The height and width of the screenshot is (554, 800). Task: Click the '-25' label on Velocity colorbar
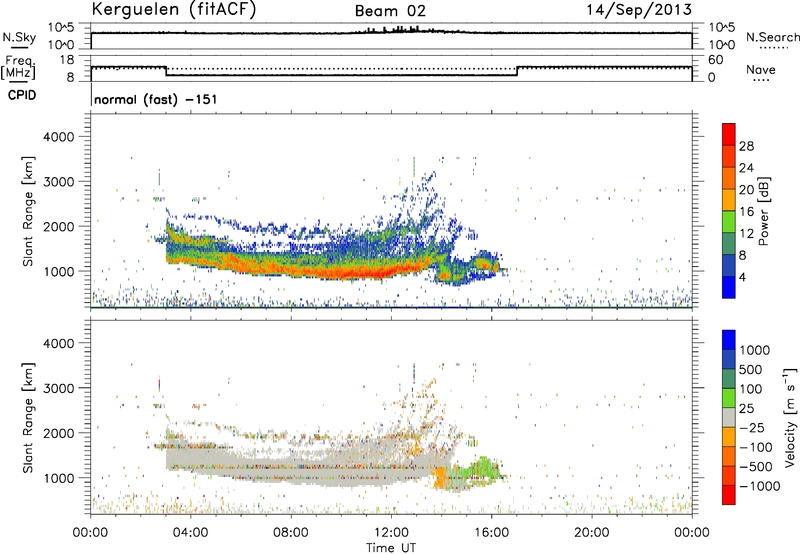(752, 427)
